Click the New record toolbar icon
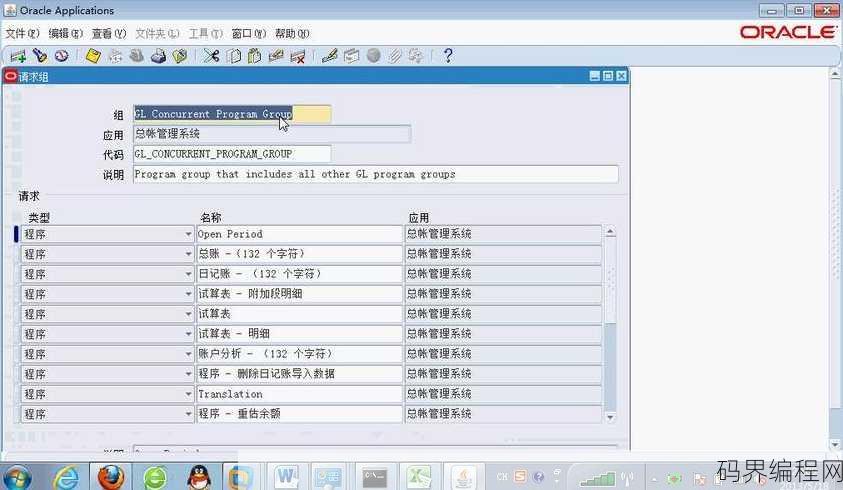Screen dimensions: 843x490 [x=18, y=56]
